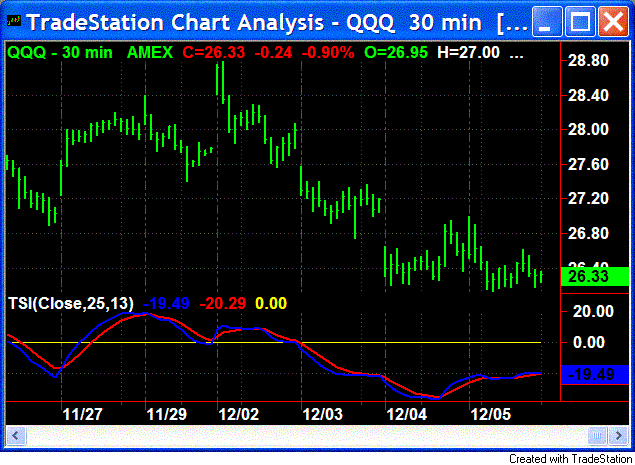This screenshot has width=635, height=465.
Task: Select the 'QQQ - 30 min' symbol label
Action: [x=60, y=52]
